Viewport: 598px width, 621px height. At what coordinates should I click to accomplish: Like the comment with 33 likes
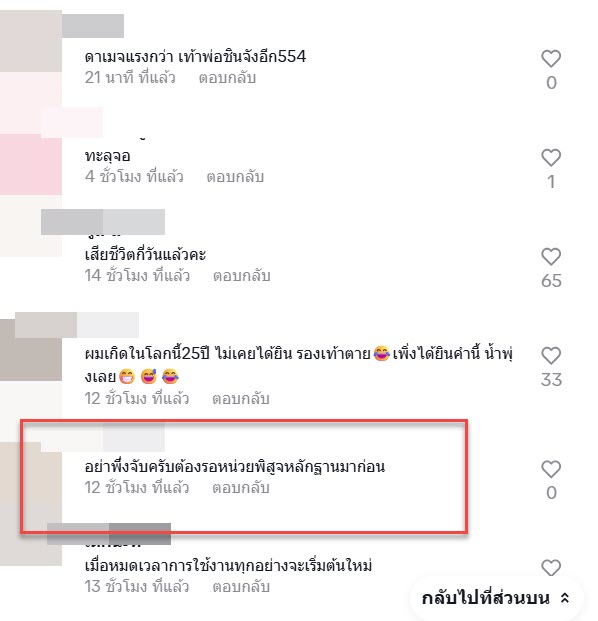coord(551,356)
